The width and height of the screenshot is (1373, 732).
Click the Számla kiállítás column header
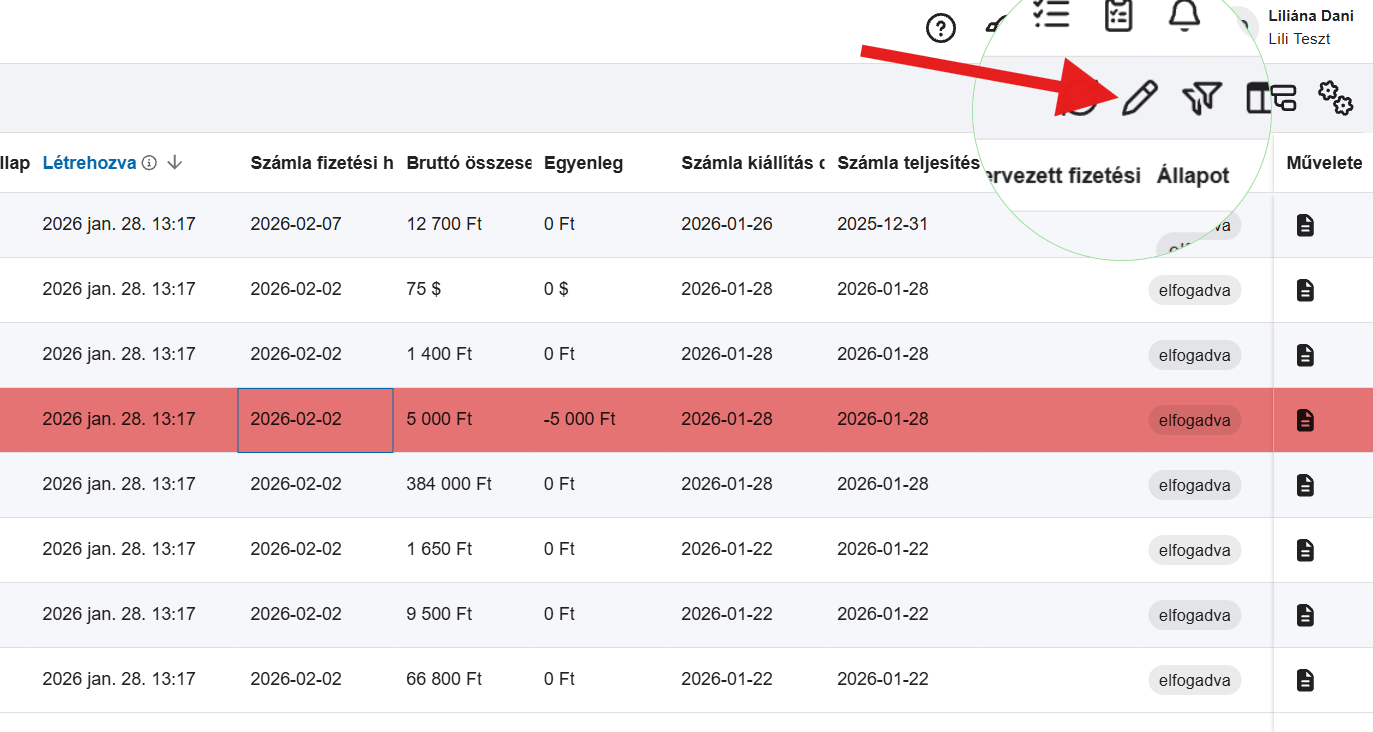(x=752, y=163)
